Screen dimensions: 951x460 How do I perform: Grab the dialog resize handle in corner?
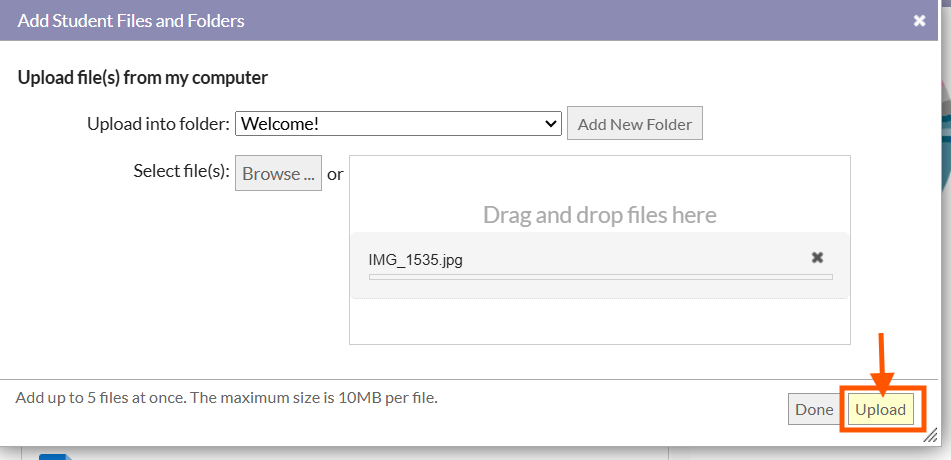tap(930, 436)
